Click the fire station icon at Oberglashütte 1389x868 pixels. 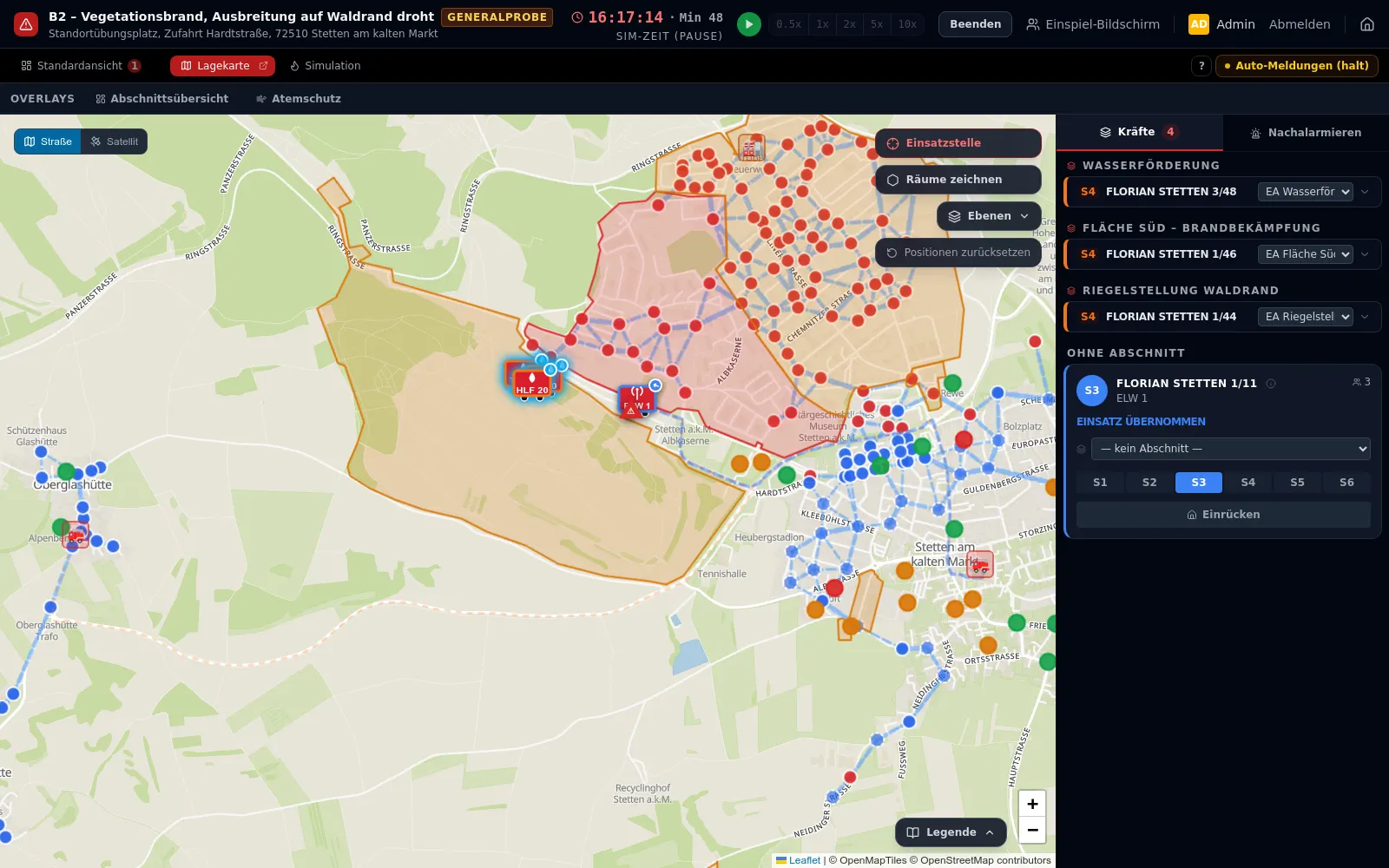pyautogui.click(x=76, y=536)
